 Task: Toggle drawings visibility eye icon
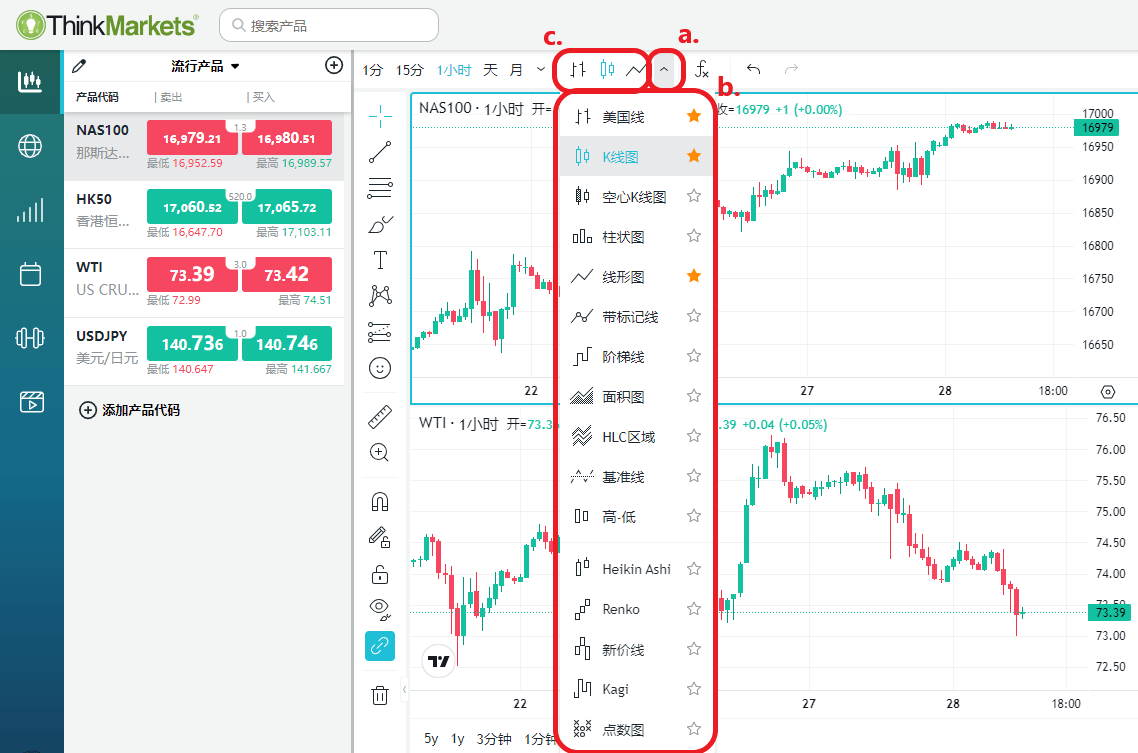click(380, 607)
